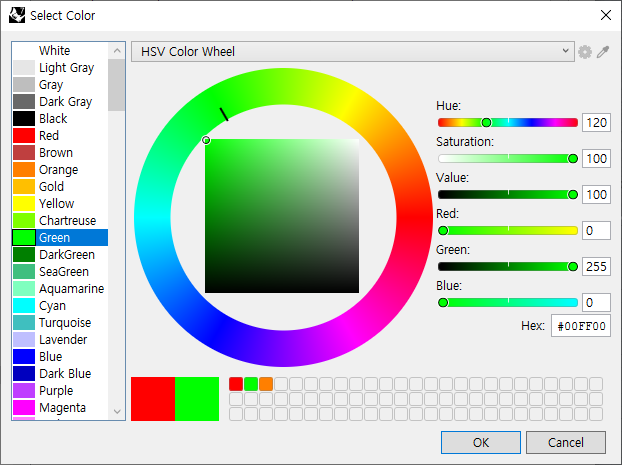
Task: Activate the eyedropper color sampler
Action: click(x=603, y=52)
